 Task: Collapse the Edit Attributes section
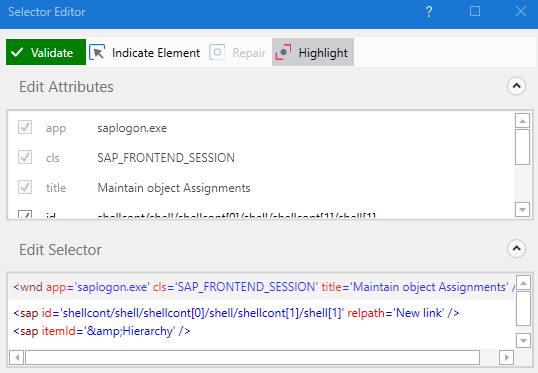[x=516, y=86]
